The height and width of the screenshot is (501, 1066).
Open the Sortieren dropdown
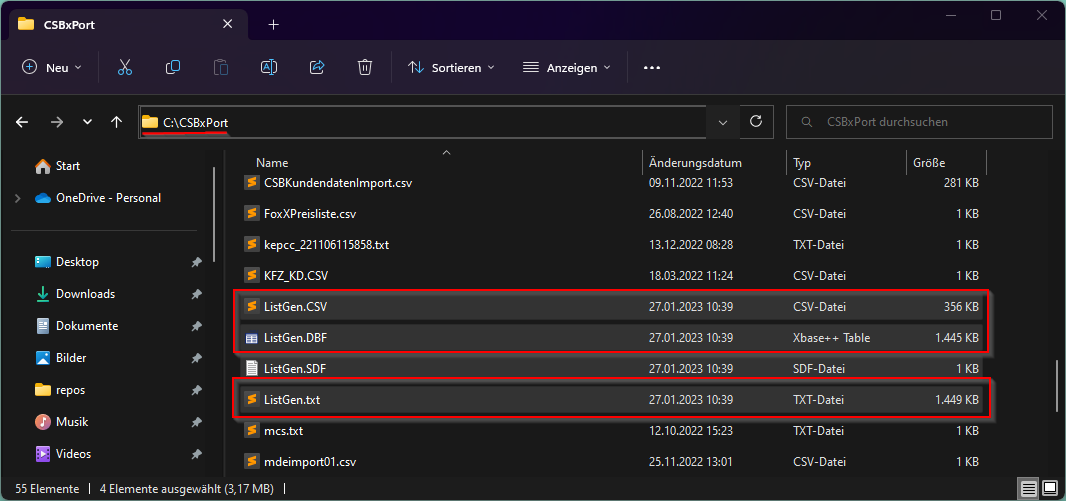[451, 67]
